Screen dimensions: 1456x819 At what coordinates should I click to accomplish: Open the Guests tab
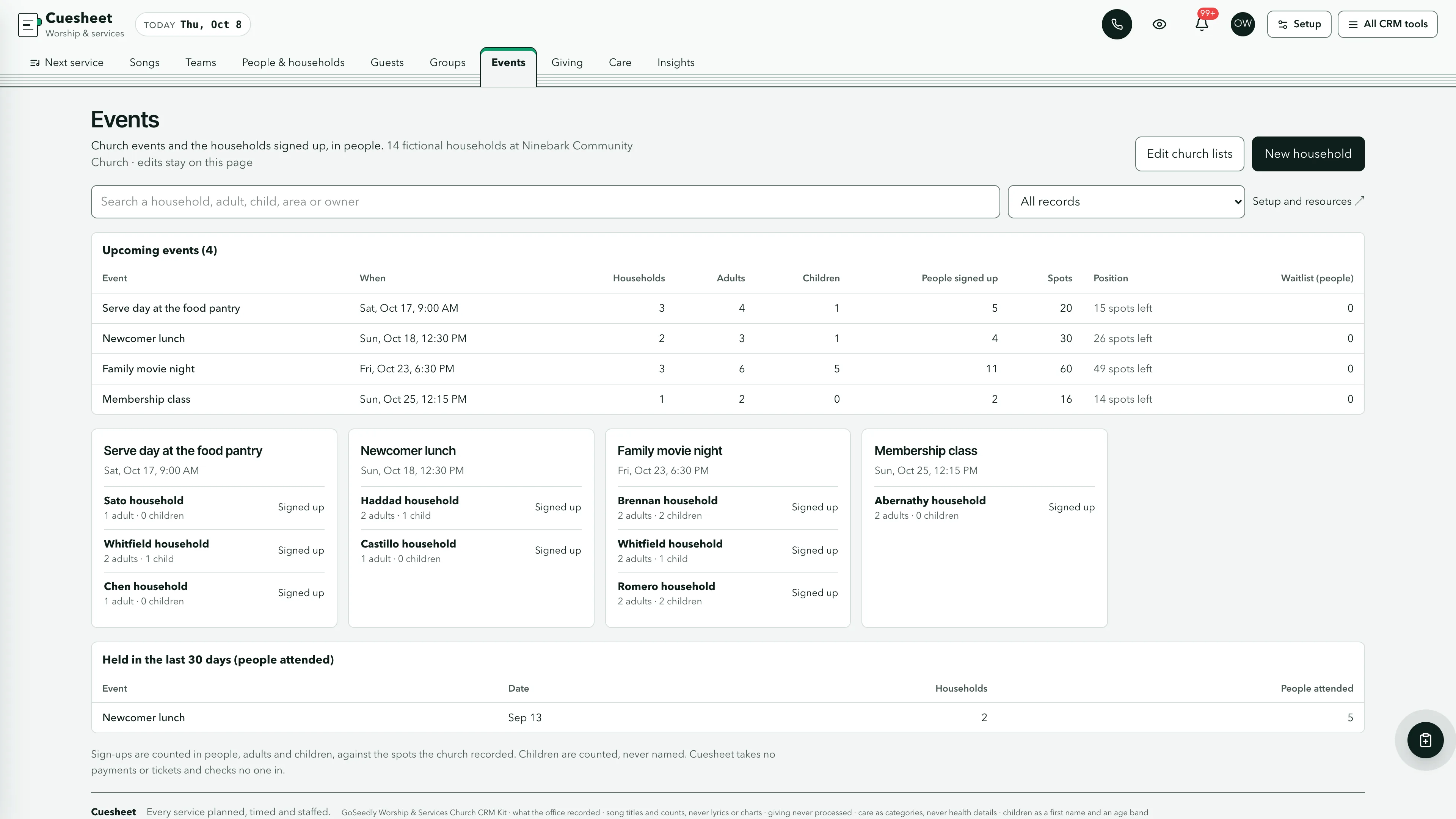click(387, 63)
